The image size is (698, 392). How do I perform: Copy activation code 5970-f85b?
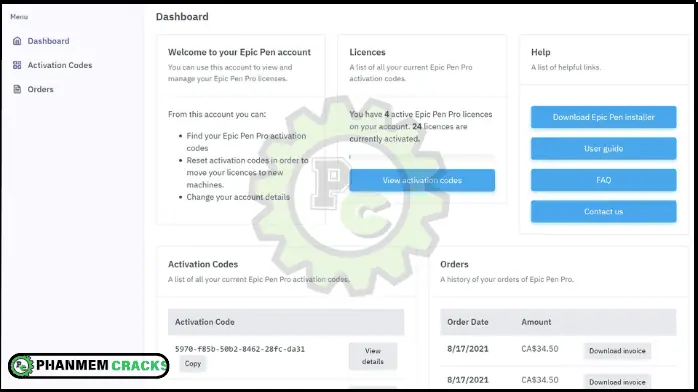coord(193,364)
